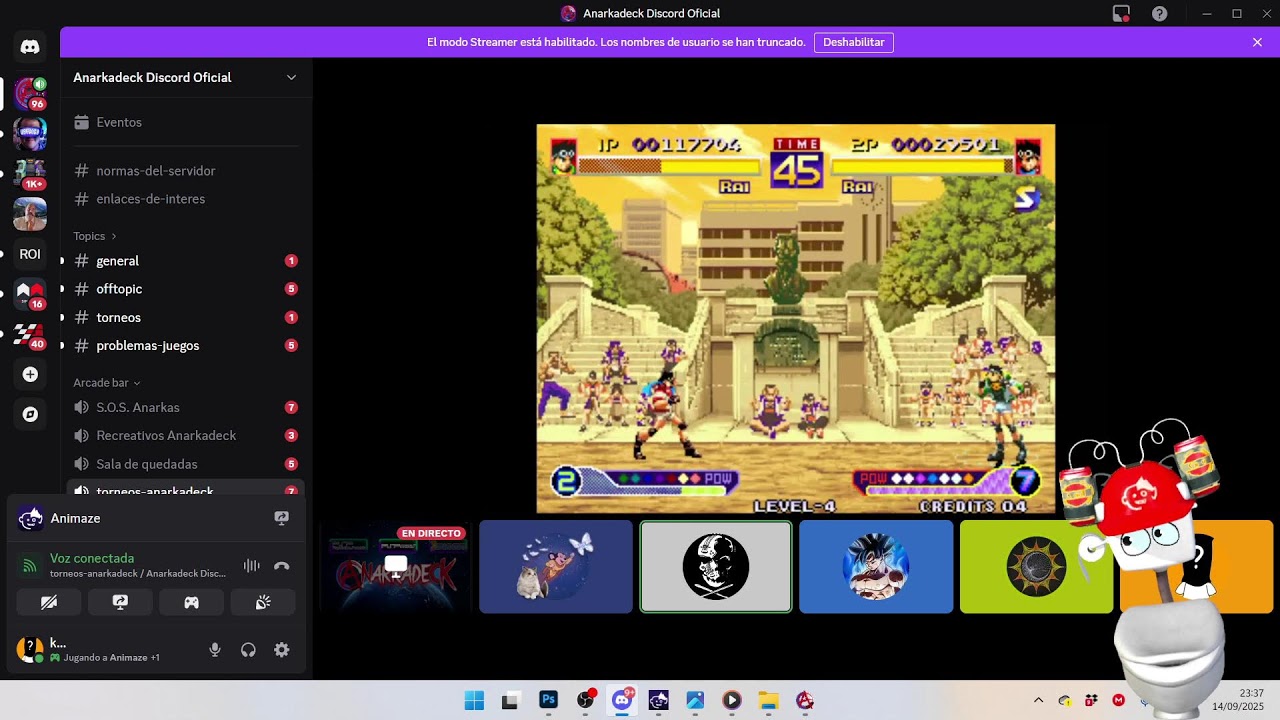Open user settings gear
1280x720 pixels.
pos(281,650)
